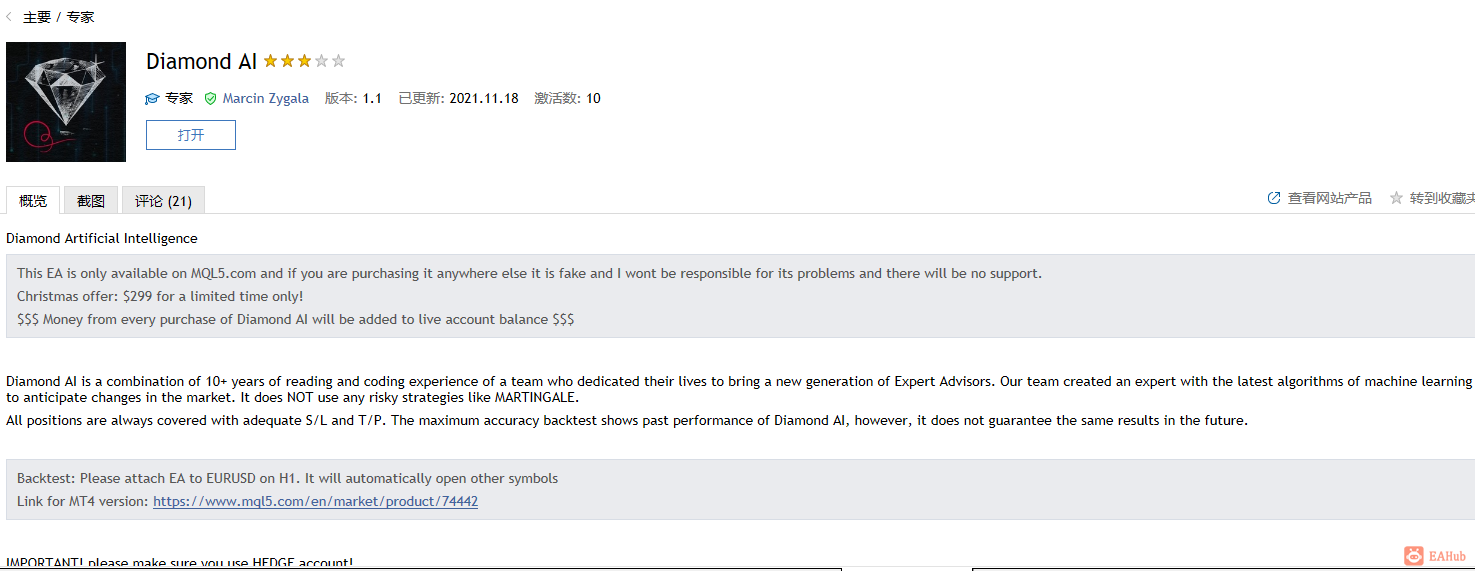Viewport: 1475px width, 571px height.
Task: Click the star favorites icon
Action: 1396,198
